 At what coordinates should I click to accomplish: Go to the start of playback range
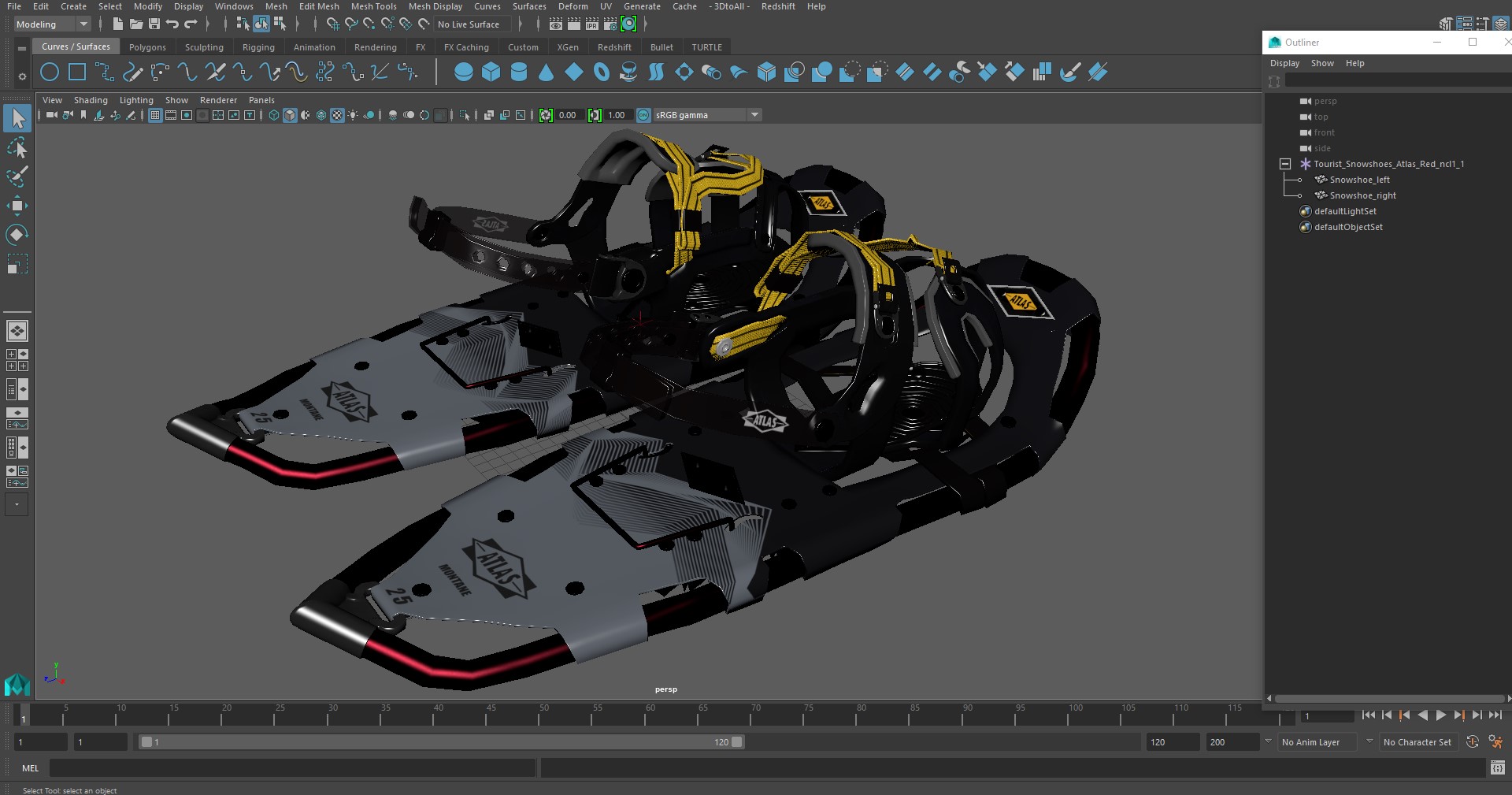pos(1368,715)
